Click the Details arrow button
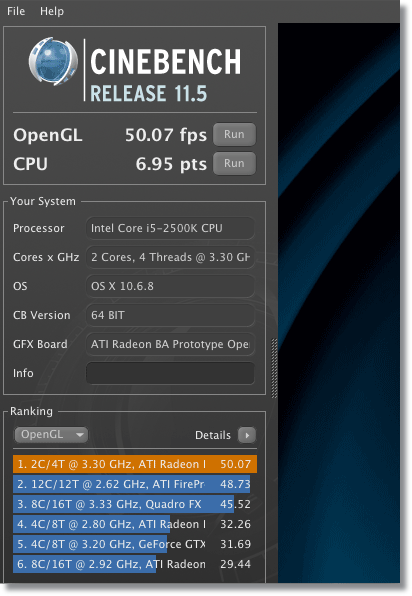Viewport: 412px width, 596px height. (247, 435)
